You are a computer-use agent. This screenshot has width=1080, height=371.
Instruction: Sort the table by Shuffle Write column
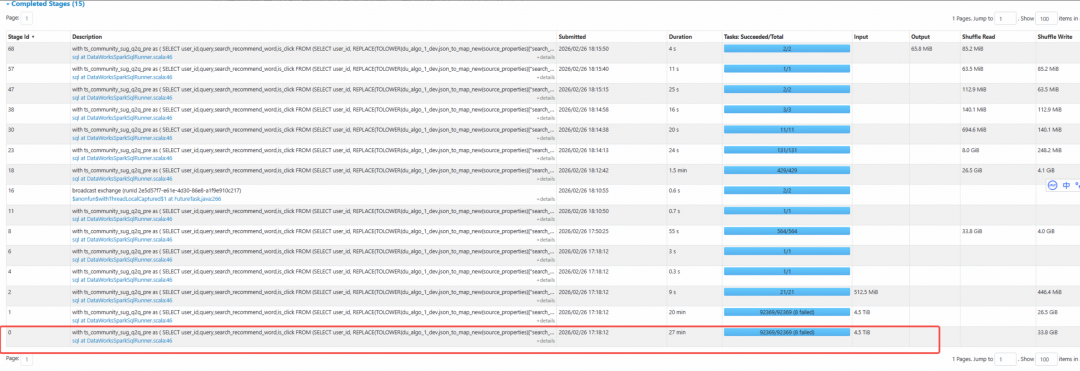tap(1054, 36)
